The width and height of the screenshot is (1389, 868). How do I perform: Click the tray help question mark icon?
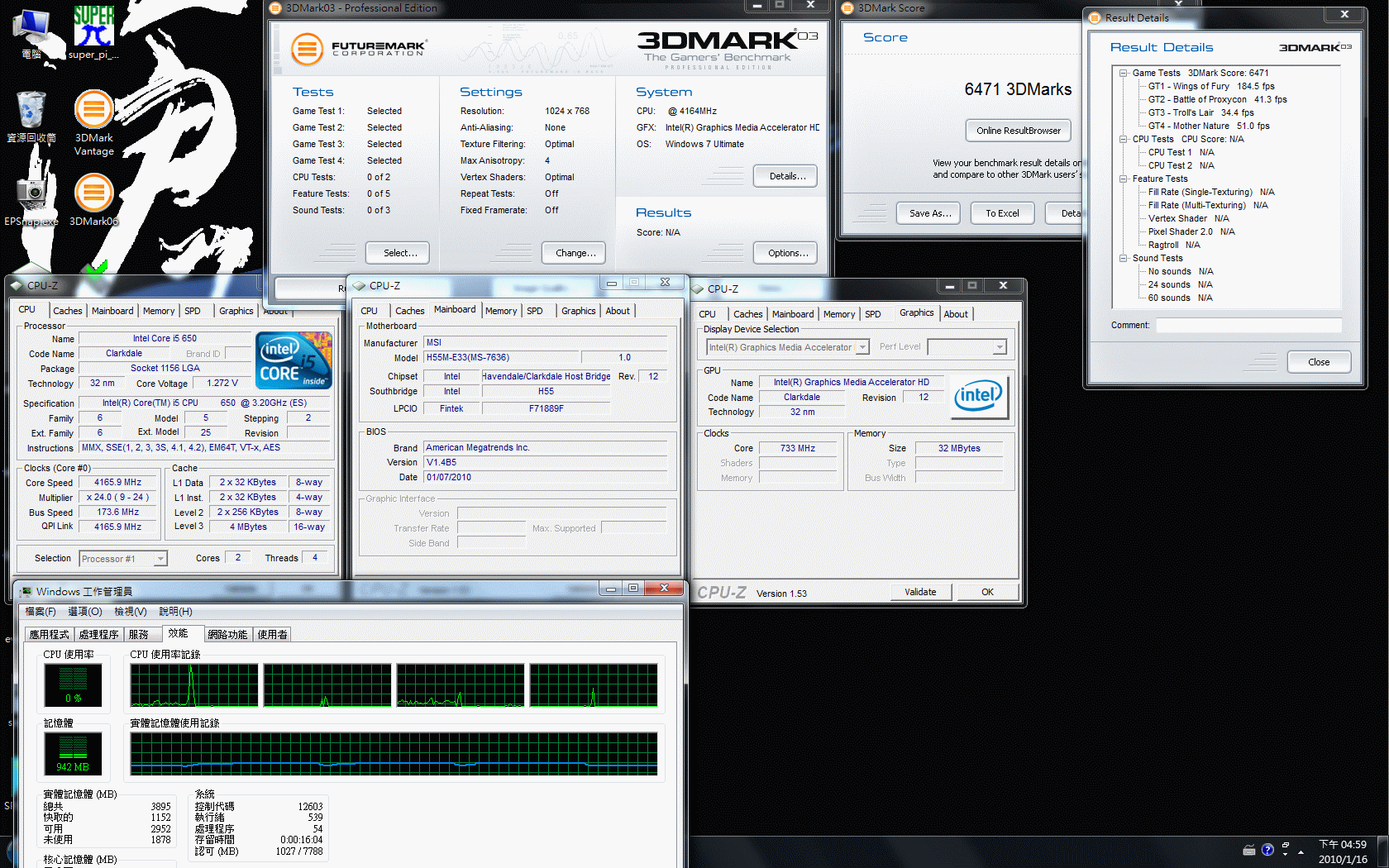(x=1267, y=850)
